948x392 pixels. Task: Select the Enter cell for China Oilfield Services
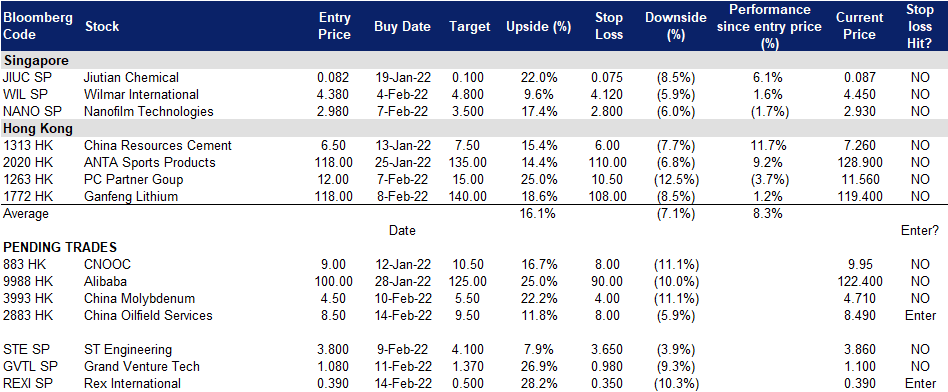[920, 315]
